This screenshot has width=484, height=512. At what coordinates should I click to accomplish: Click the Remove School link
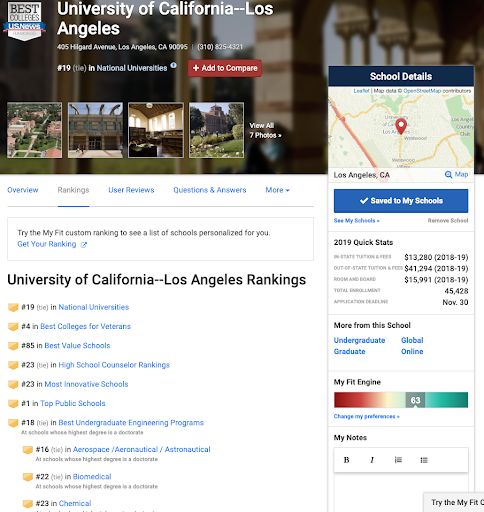pos(448,221)
